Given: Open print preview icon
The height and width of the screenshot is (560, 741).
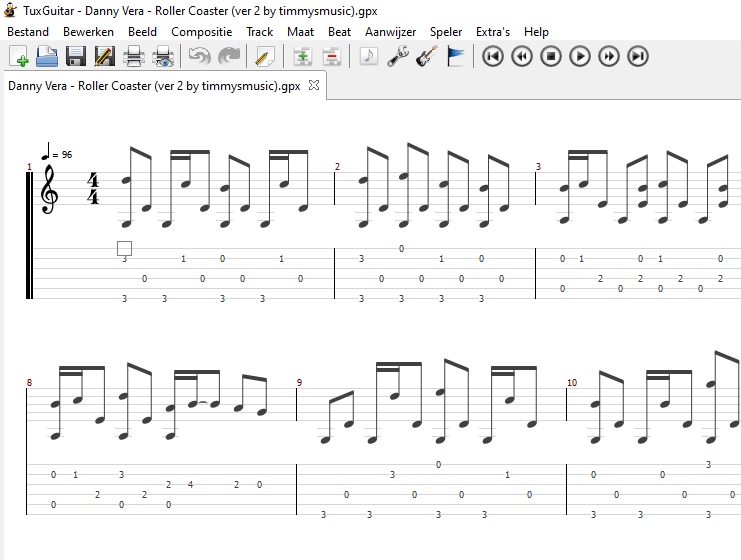Looking at the screenshot, I should pos(163,56).
